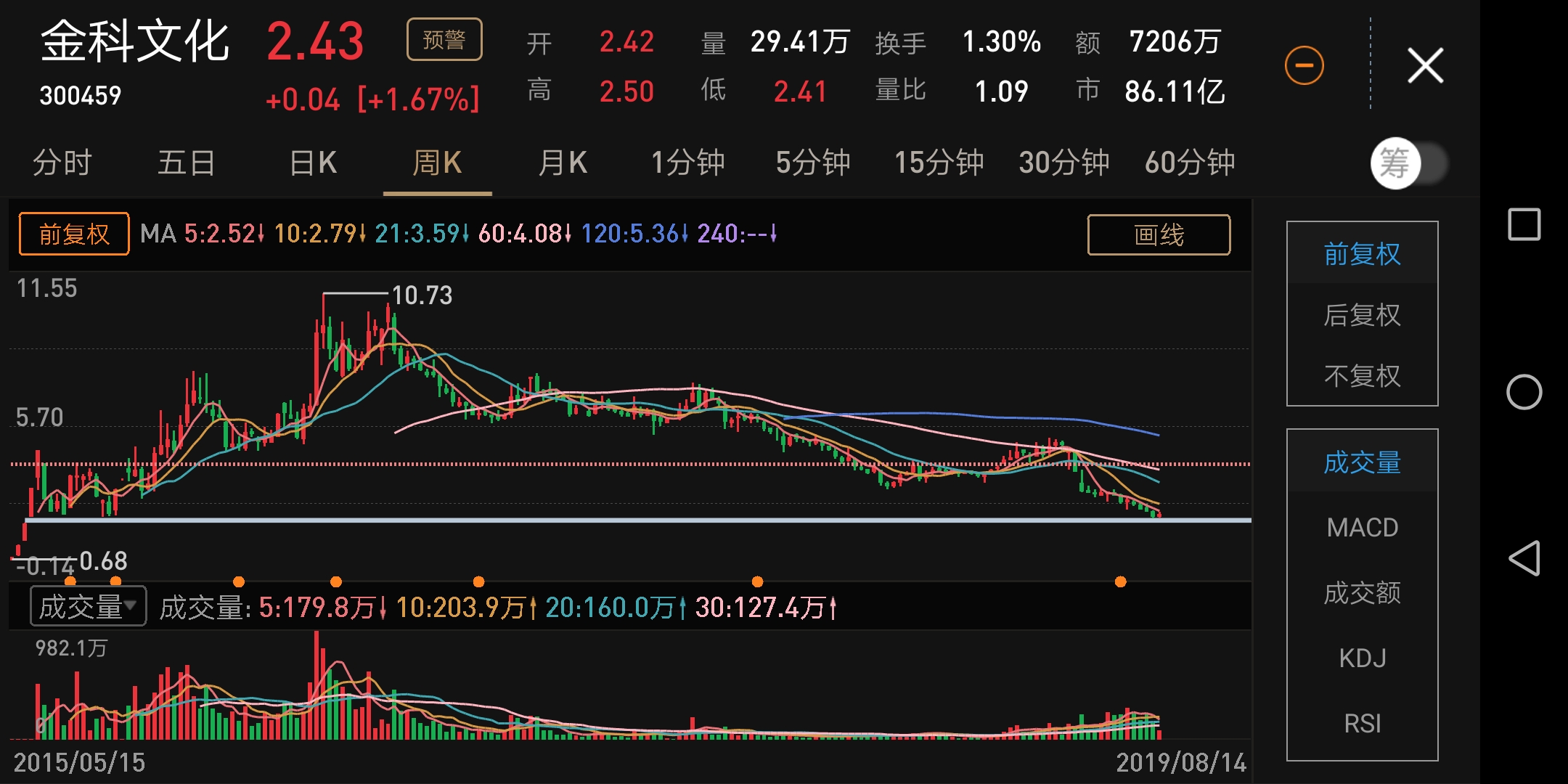The height and width of the screenshot is (784, 1568).
Task: Switch sub-chart to MACD indicator
Action: coord(1363,527)
